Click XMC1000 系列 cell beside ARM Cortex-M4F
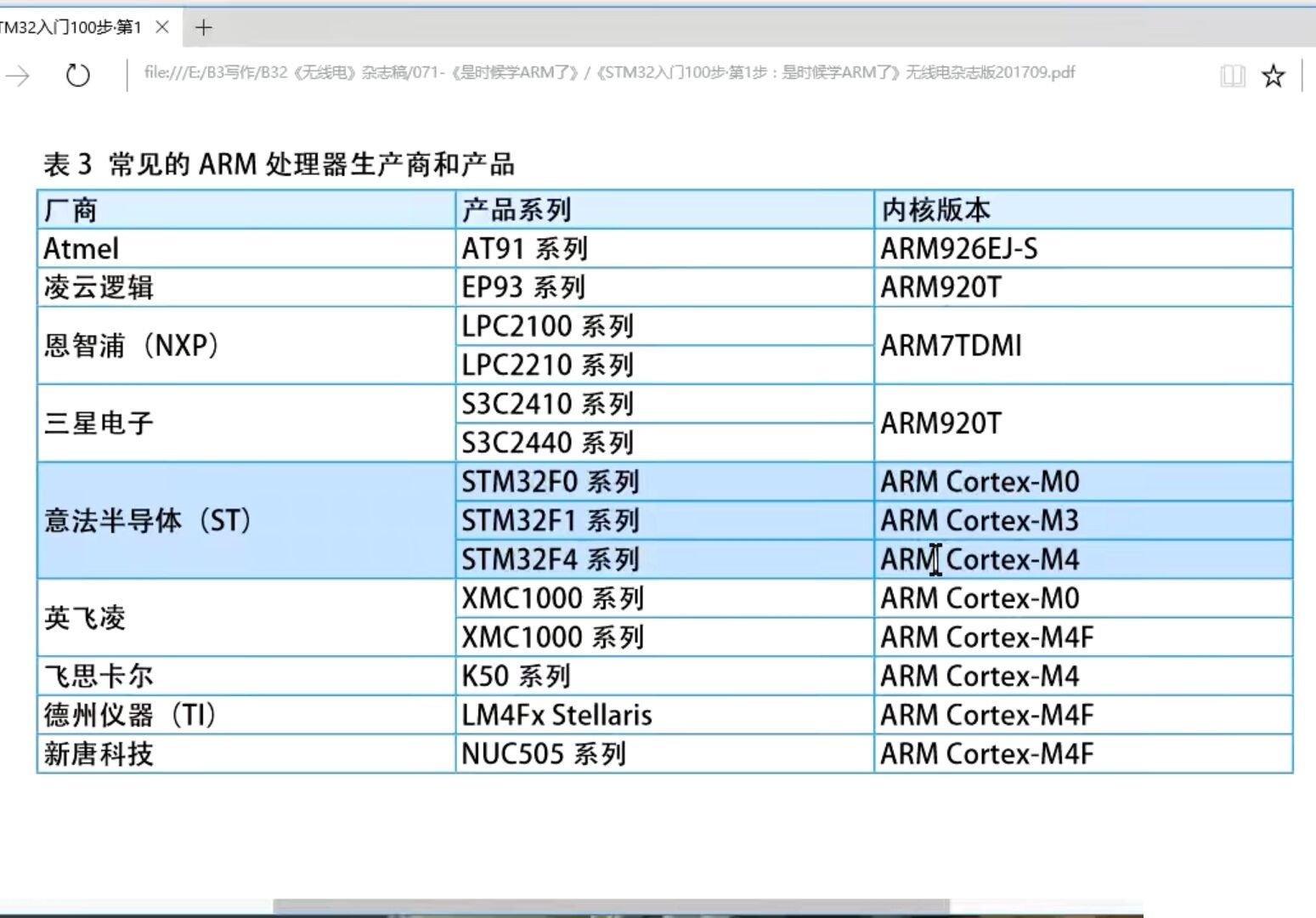Screen dimensions: 1316x918 (x=664, y=637)
